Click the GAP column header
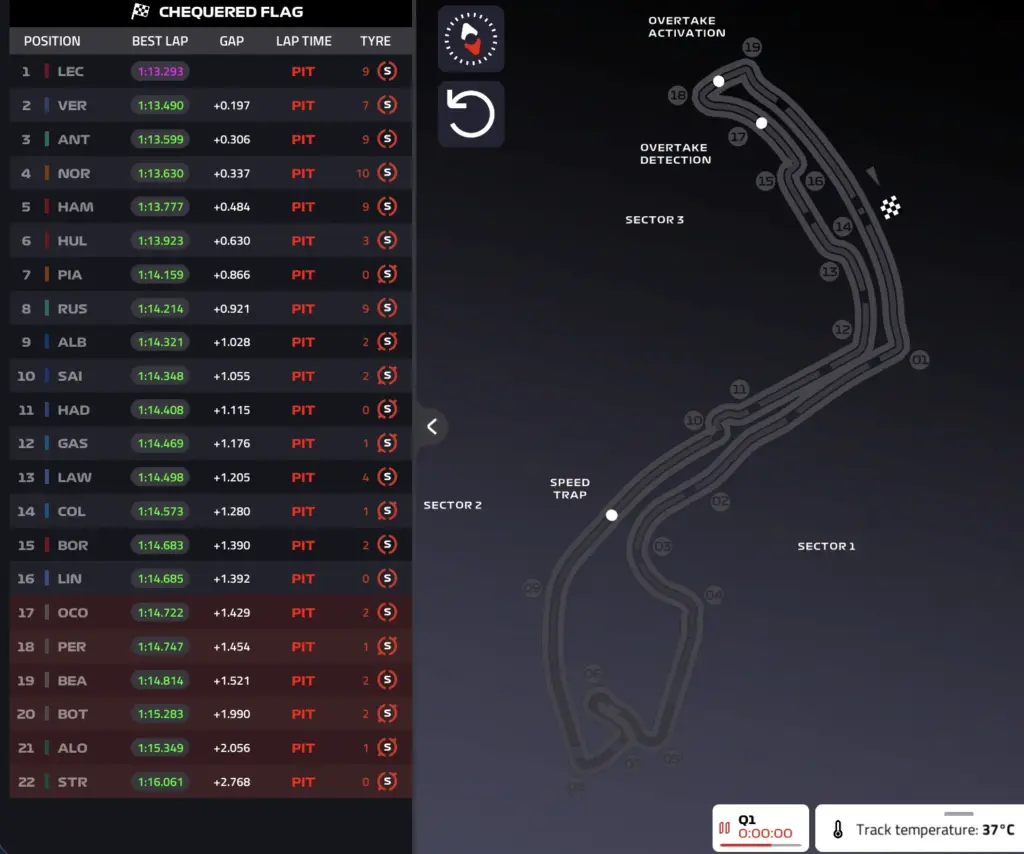1024x854 pixels. [x=232, y=41]
